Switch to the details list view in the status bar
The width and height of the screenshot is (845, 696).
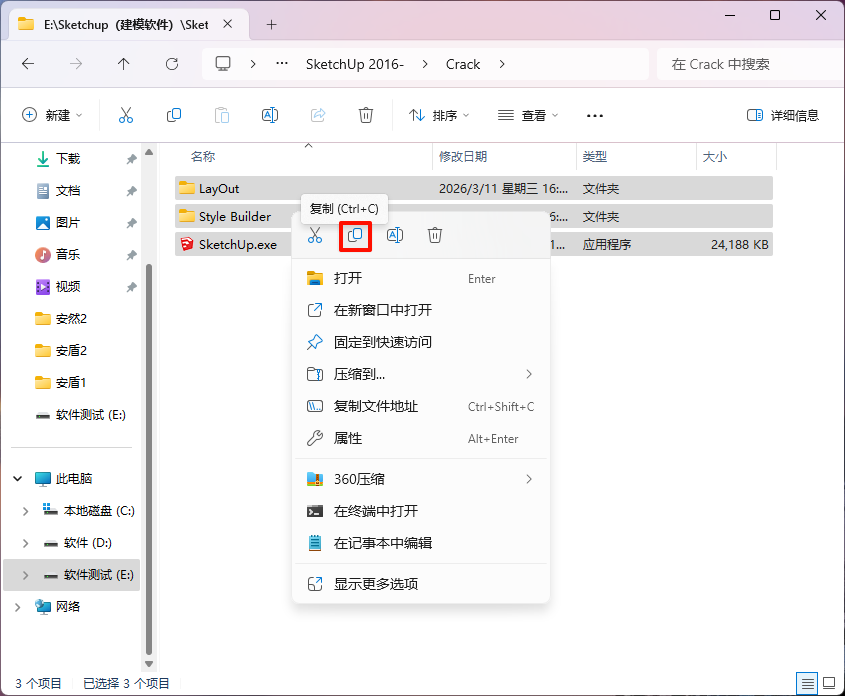[x=807, y=684]
